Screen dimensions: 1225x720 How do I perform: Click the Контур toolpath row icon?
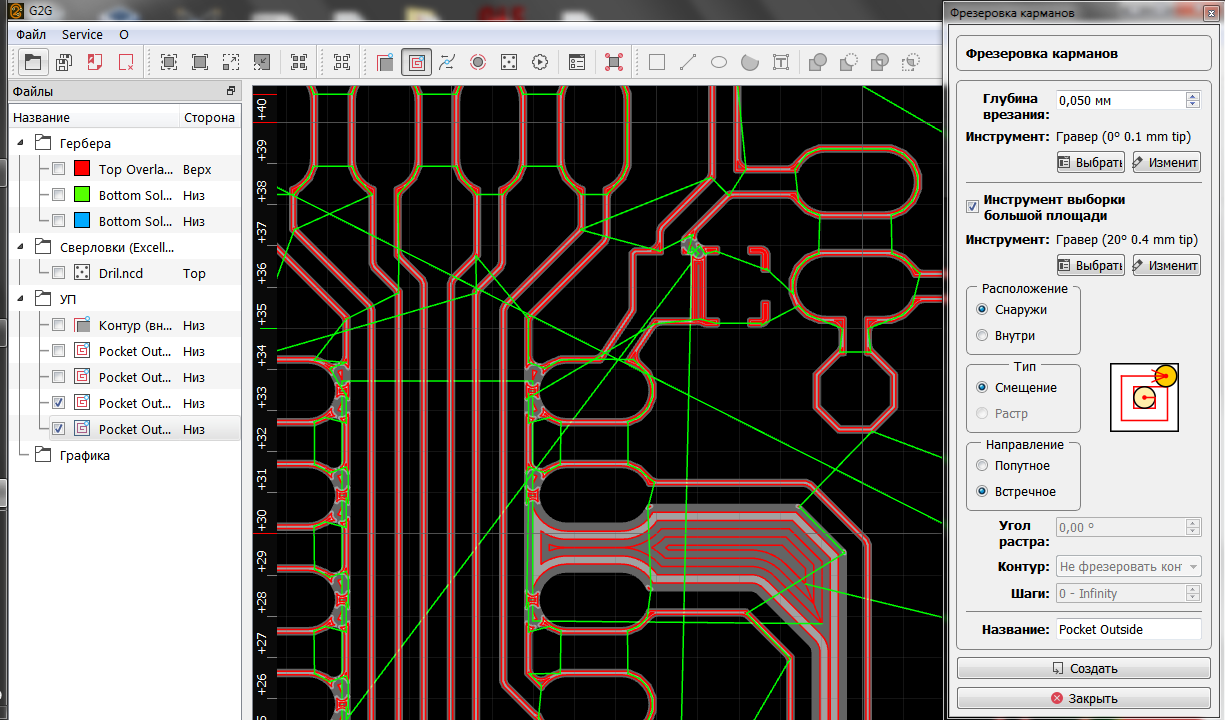tap(84, 325)
